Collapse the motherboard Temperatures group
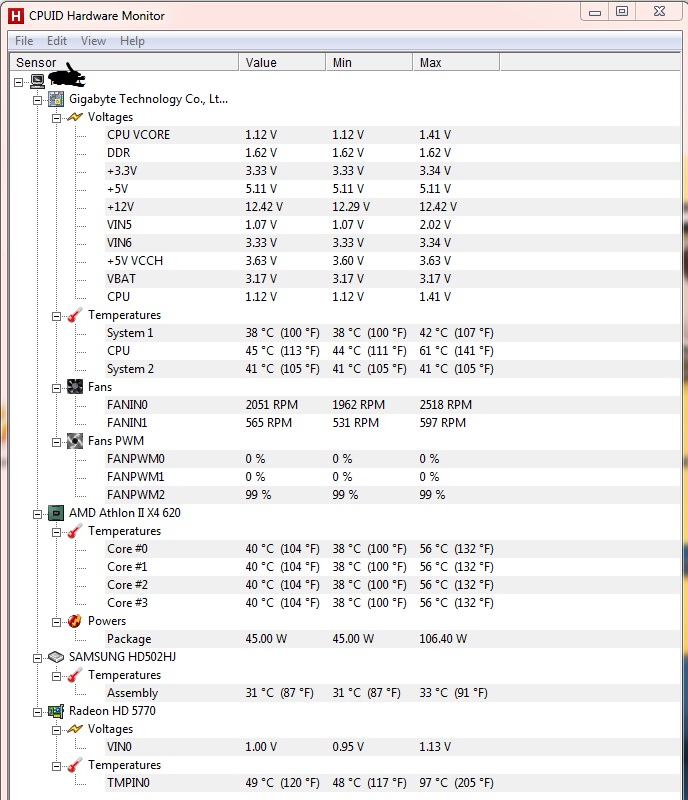688x800 pixels. click(57, 316)
